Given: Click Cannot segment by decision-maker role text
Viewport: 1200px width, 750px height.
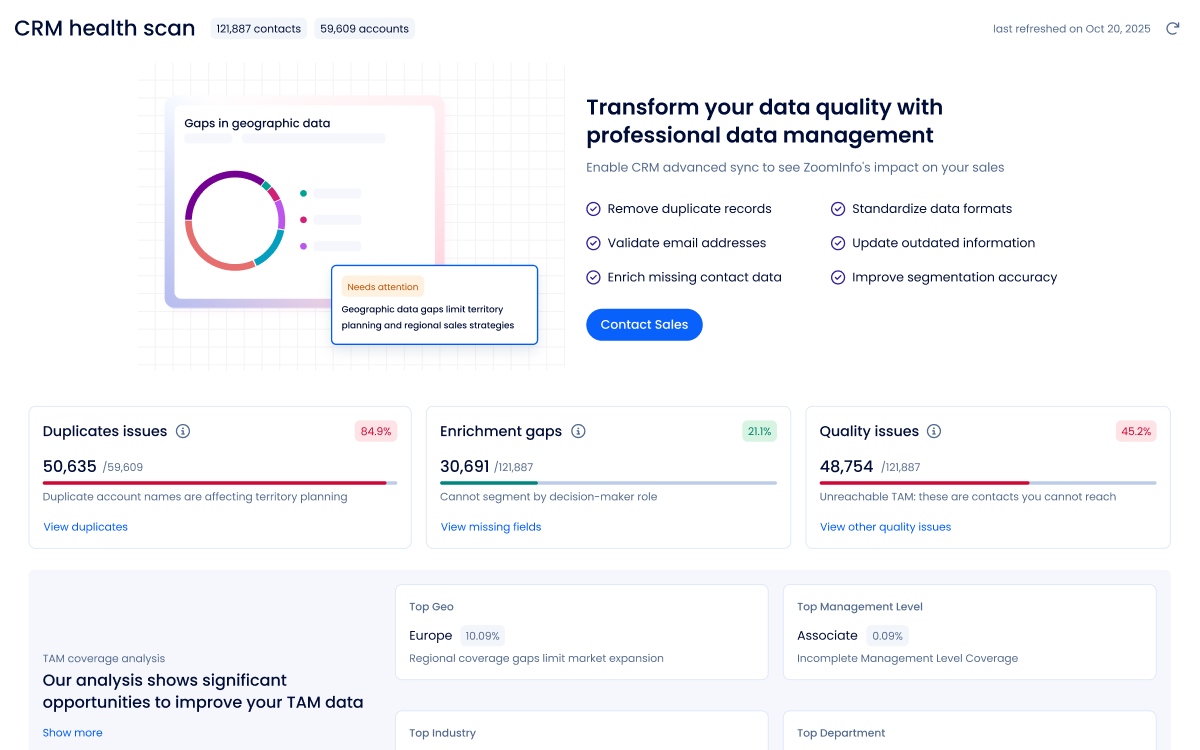Looking at the screenshot, I should [549, 496].
